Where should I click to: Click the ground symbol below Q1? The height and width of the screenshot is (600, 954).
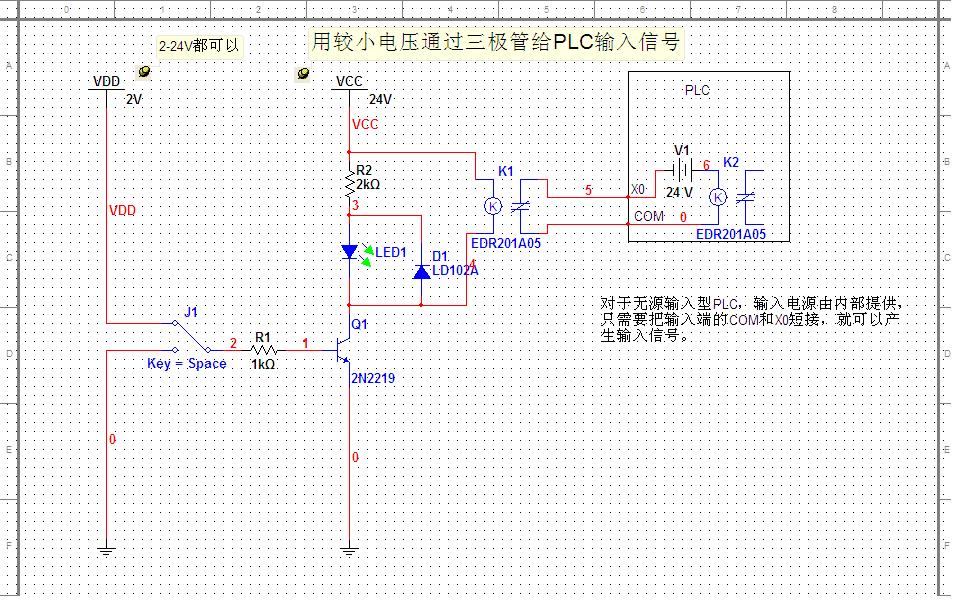click(349, 548)
